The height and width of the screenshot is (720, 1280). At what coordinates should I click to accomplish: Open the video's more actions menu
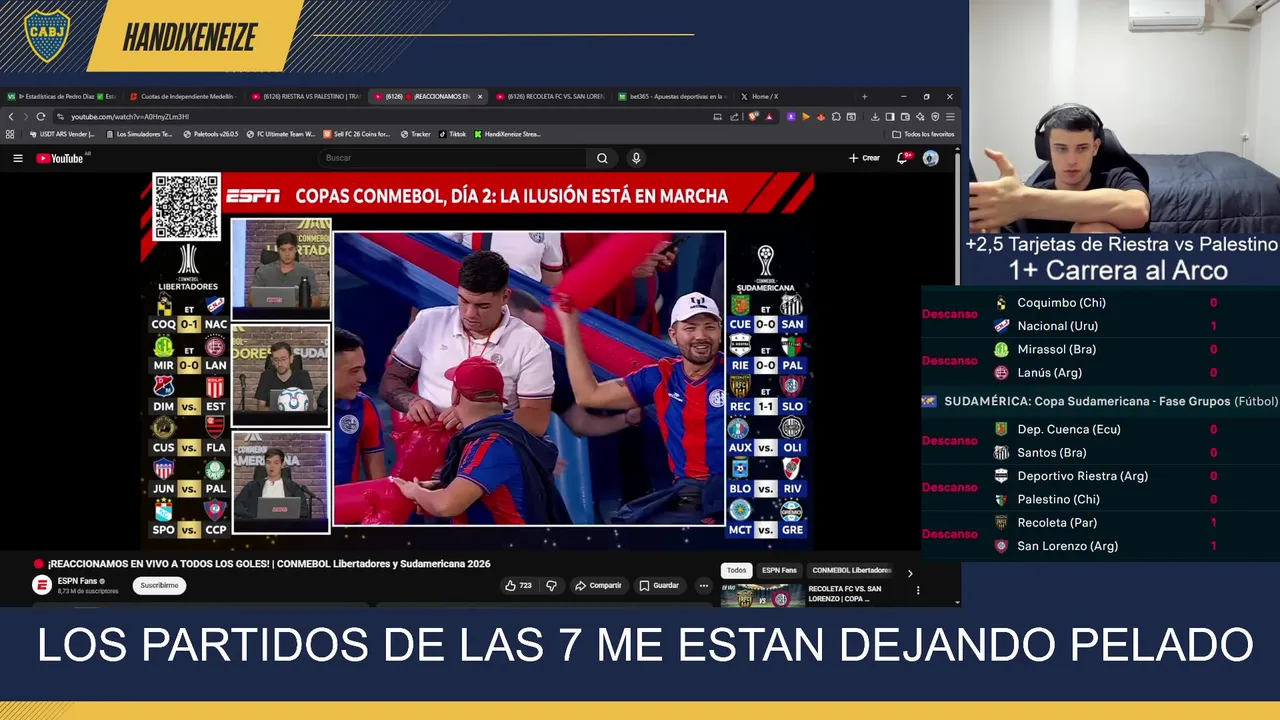click(x=704, y=586)
